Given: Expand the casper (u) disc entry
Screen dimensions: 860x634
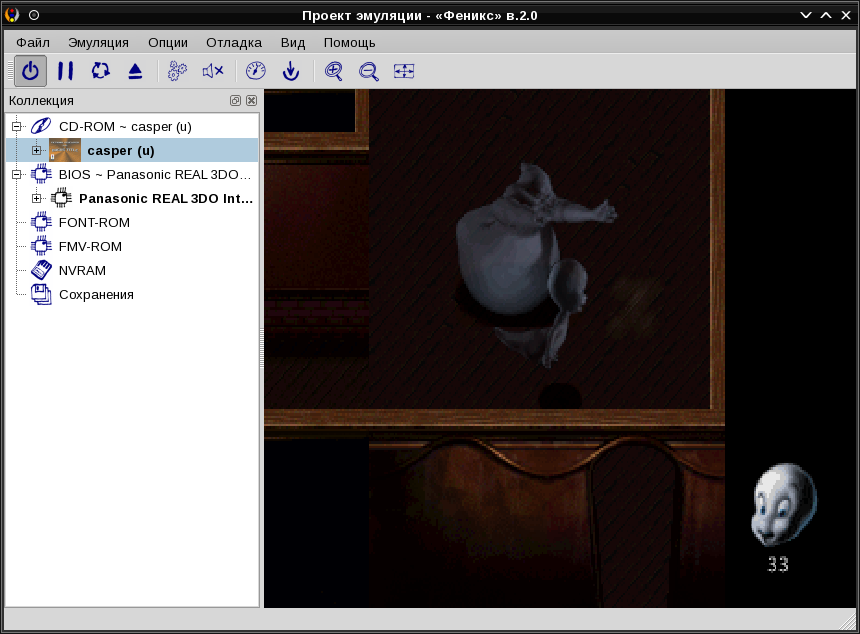Looking at the screenshot, I should (x=37, y=151).
